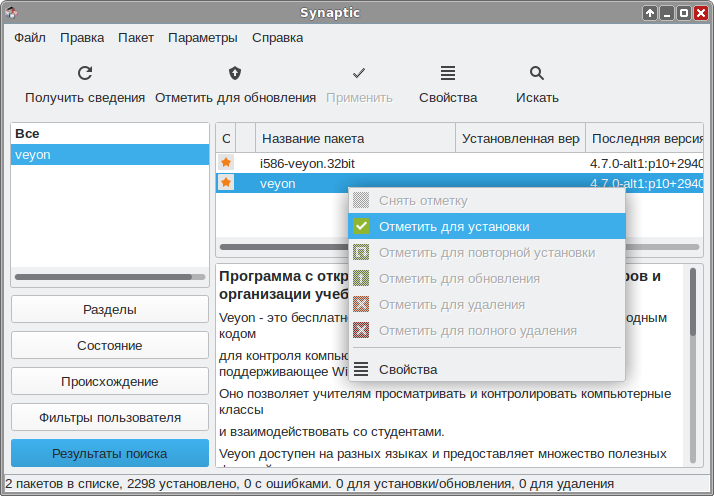Click the X icon beside Отметить для удаления
The height and width of the screenshot is (496, 714).
point(361,304)
